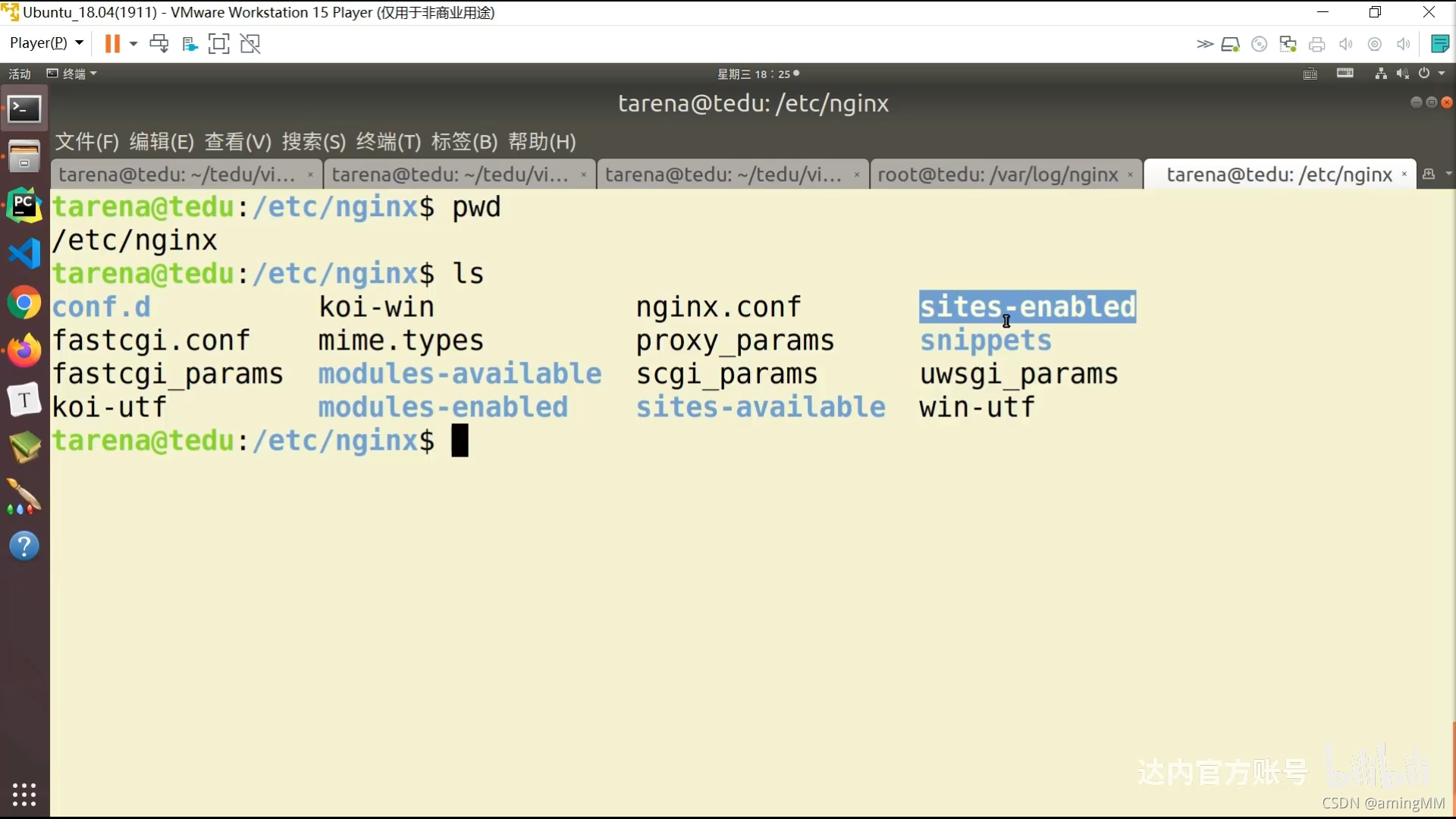Click VMware send Ctrl+Alt+Del icon

point(158,43)
